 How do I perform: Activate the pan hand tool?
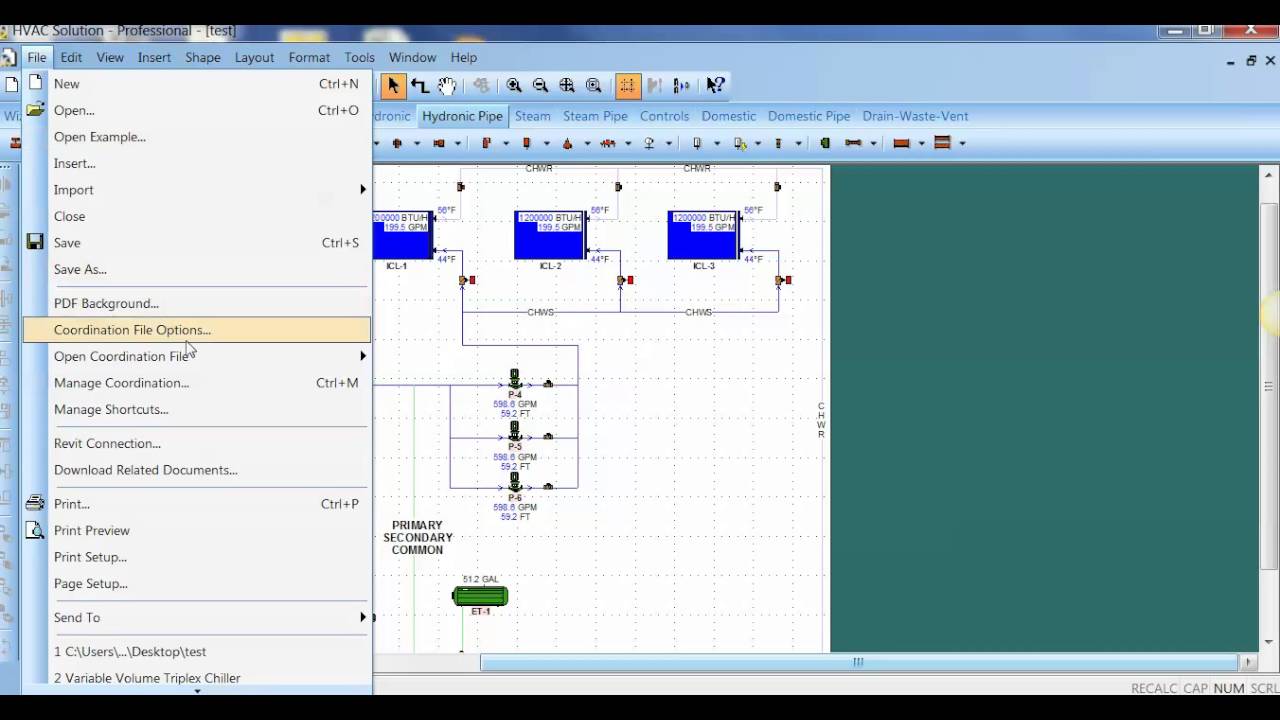[x=447, y=85]
